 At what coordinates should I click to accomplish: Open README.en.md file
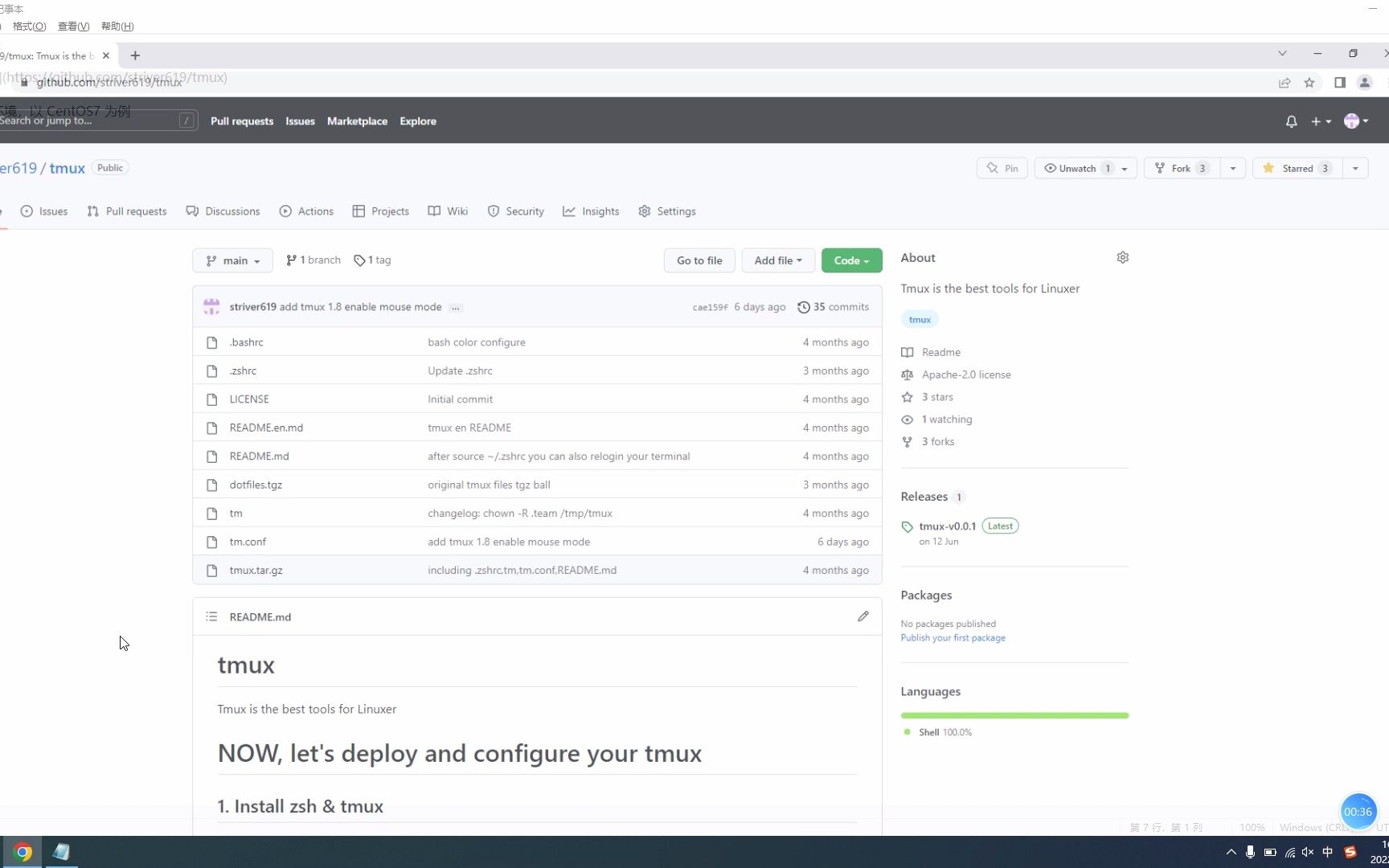[x=266, y=428]
